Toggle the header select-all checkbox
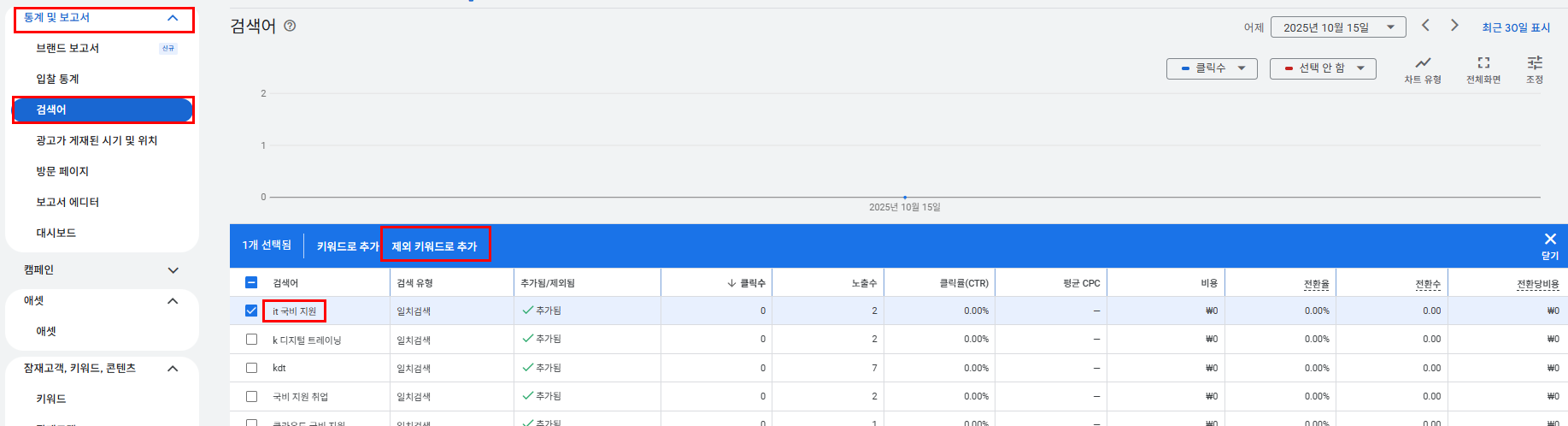The height and width of the screenshot is (426, 1568). point(251,282)
